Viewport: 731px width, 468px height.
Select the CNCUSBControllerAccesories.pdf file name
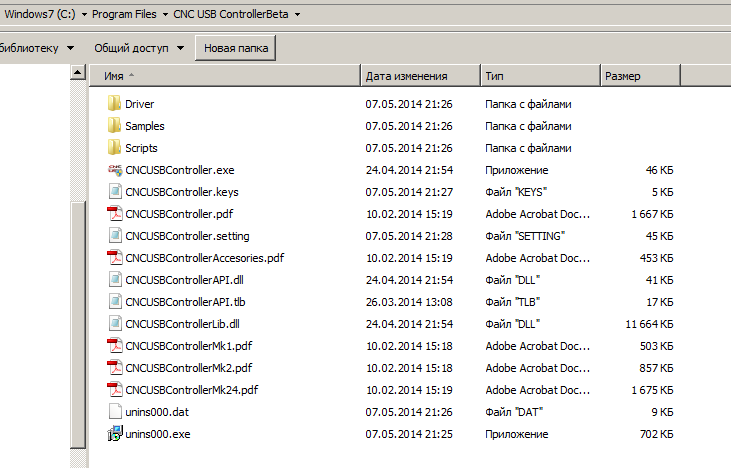pyautogui.click(x=204, y=258)
